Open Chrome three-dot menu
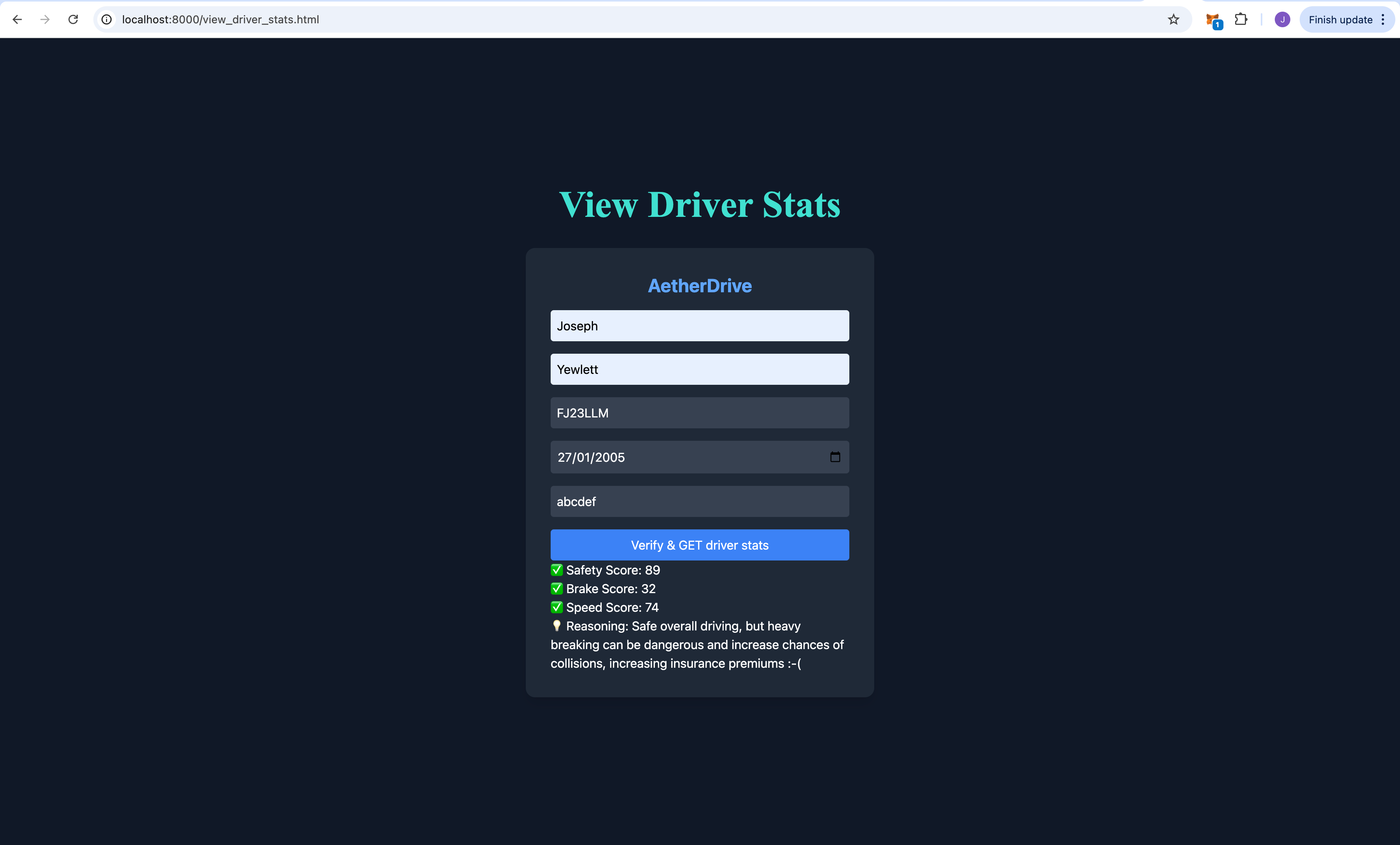 coord(1383,19)
